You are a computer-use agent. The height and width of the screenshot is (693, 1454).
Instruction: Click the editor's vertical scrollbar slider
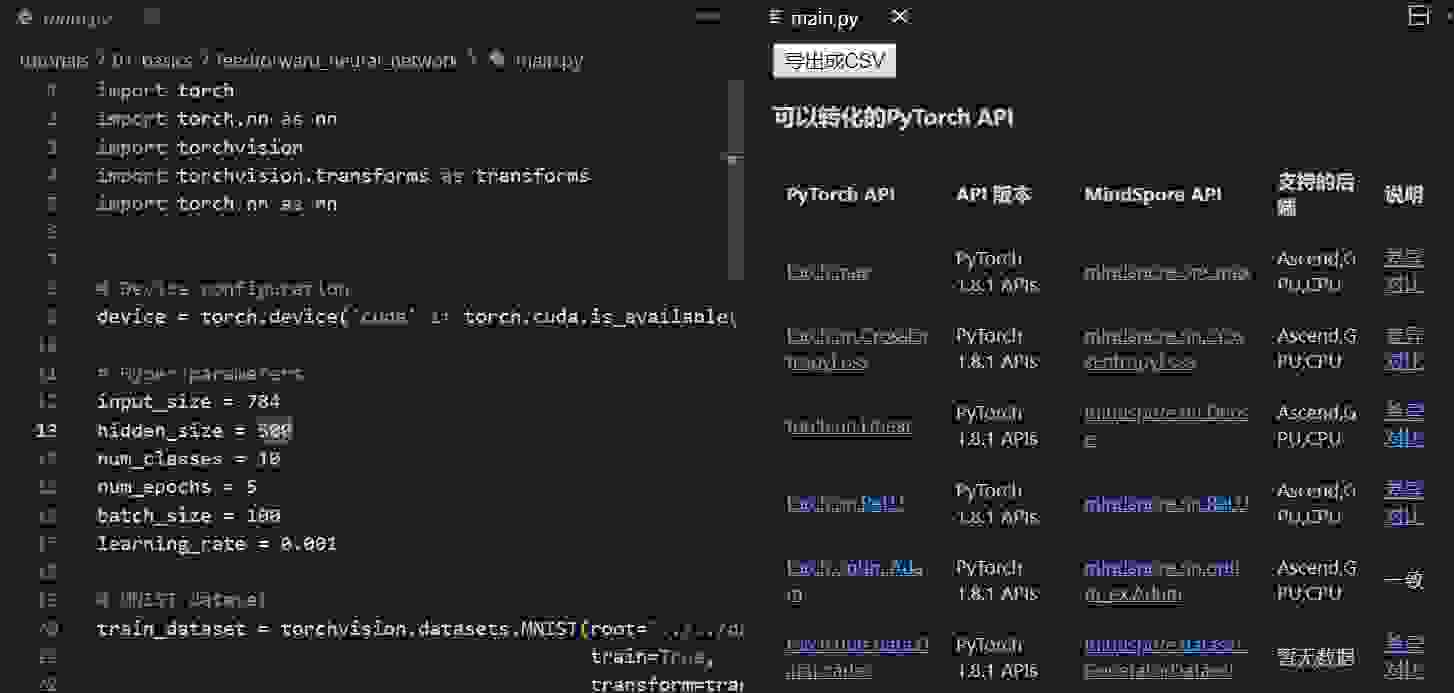point(735,180)
